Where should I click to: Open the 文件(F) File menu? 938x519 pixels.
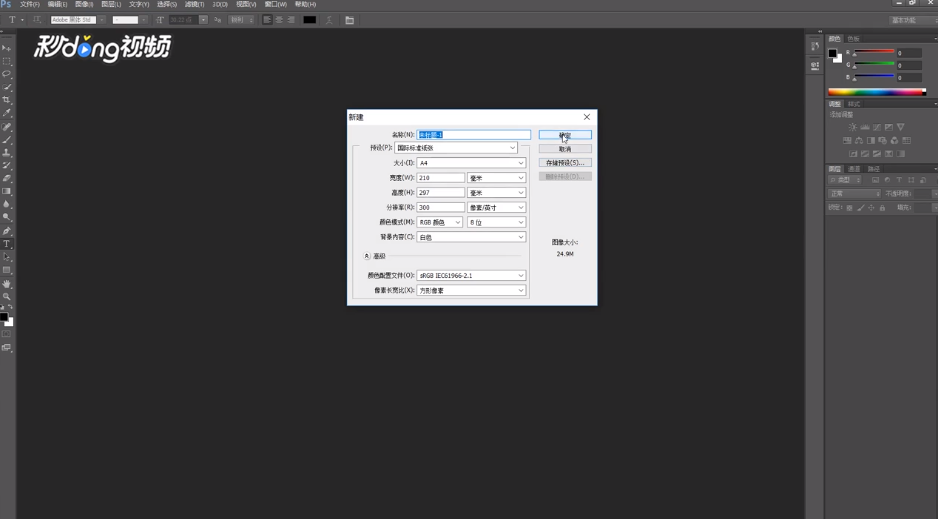coord(30,4)
